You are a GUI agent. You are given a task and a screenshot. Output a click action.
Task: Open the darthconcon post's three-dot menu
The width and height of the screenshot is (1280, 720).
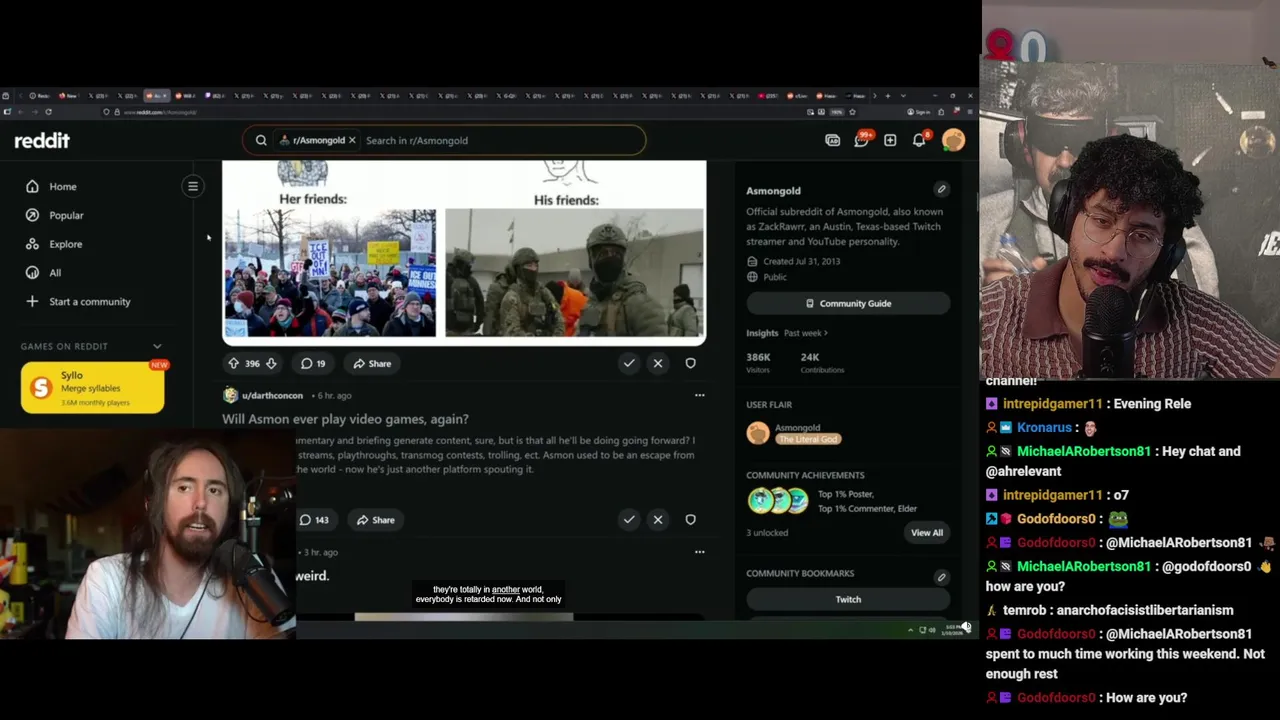700,395
